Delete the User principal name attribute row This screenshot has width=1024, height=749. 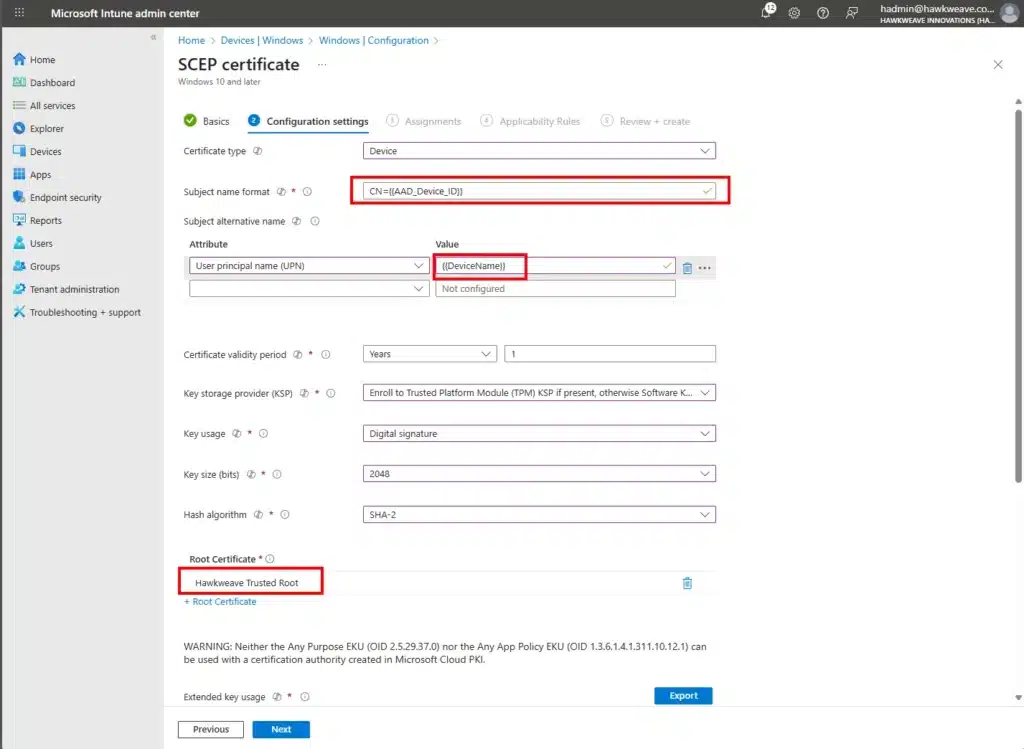[x=687, y=267]
